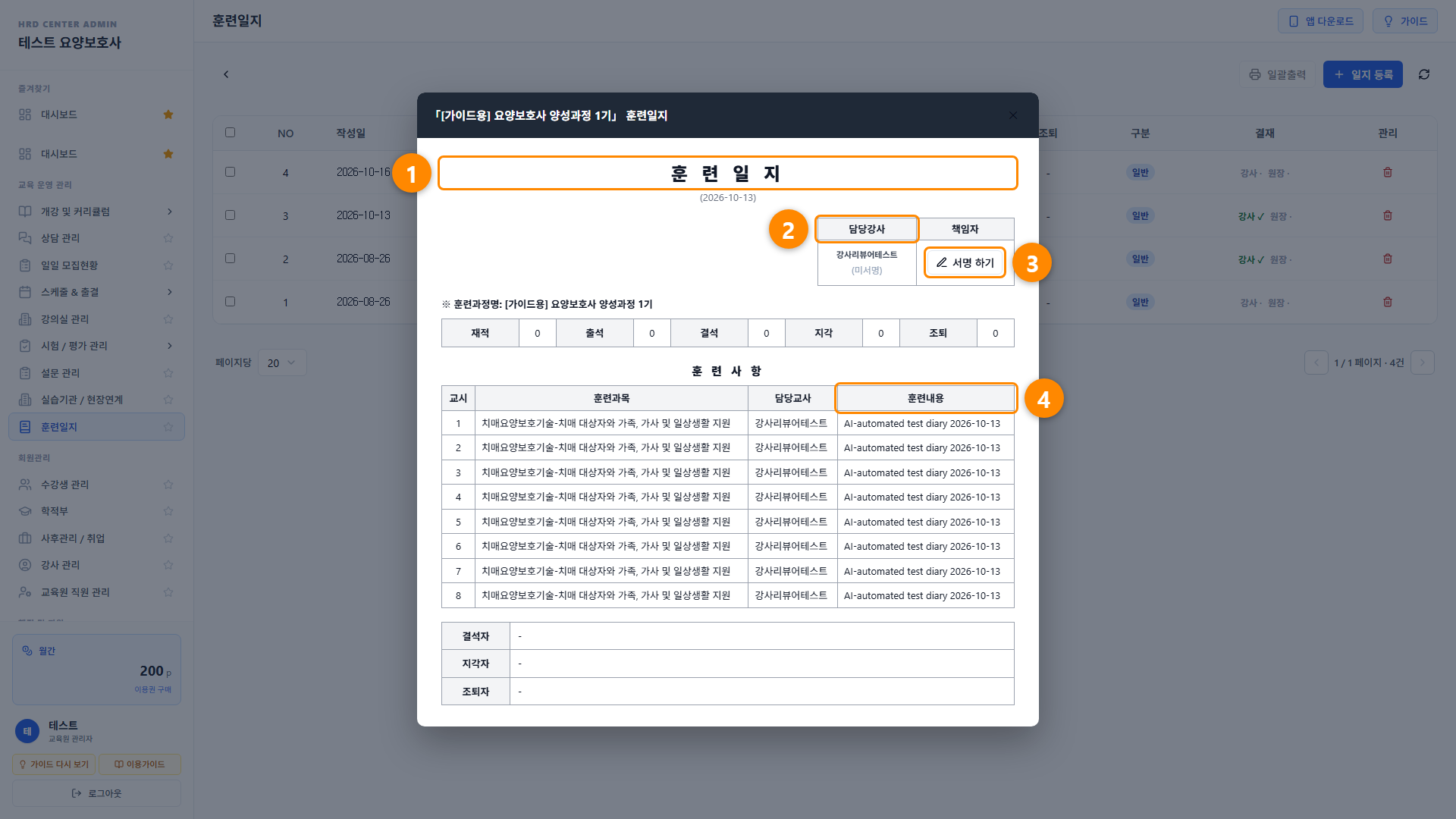Tick the checkbox for row number 1
The image size is (1456, 819).
(x=231, y=302)
